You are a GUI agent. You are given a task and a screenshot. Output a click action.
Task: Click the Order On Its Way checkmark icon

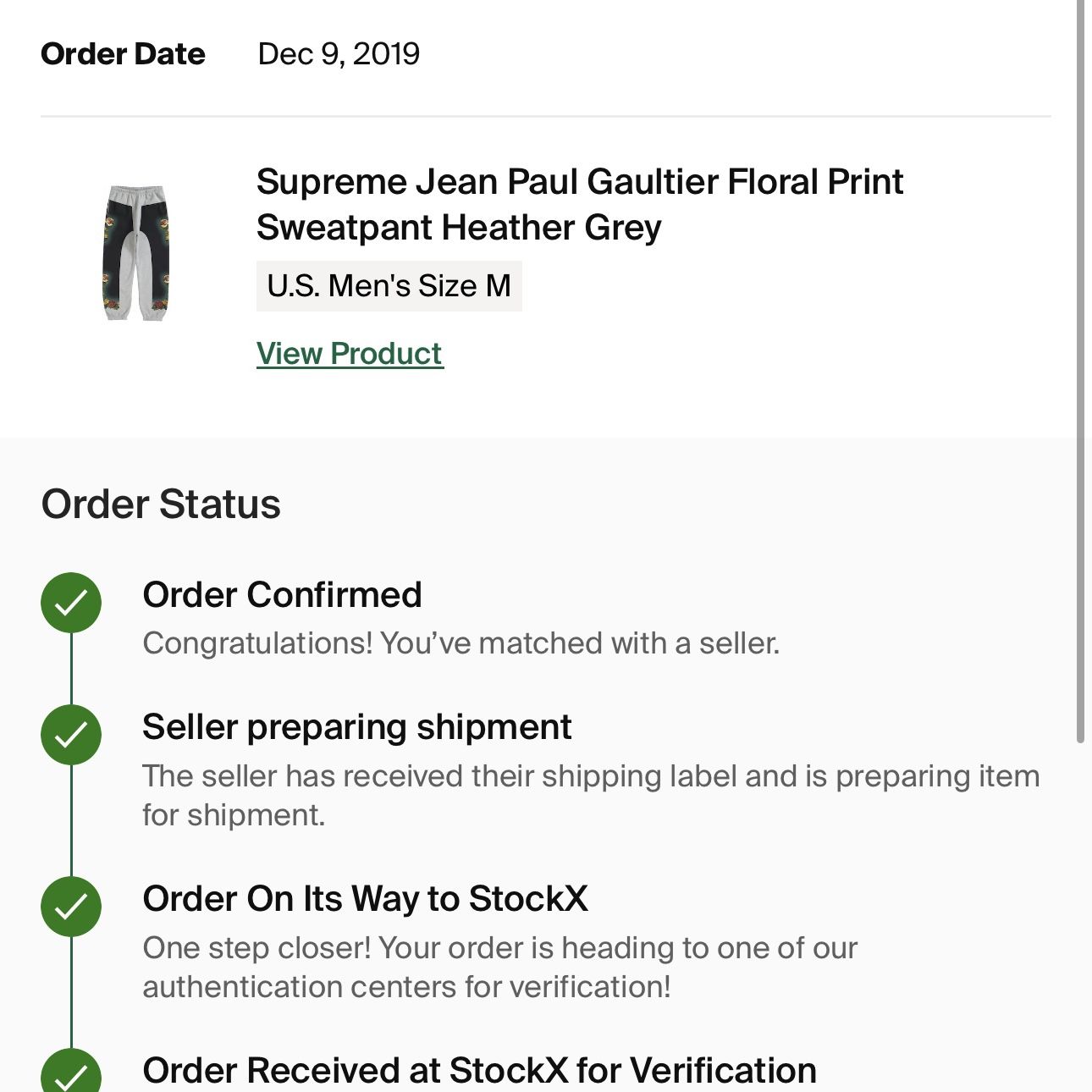72,907
